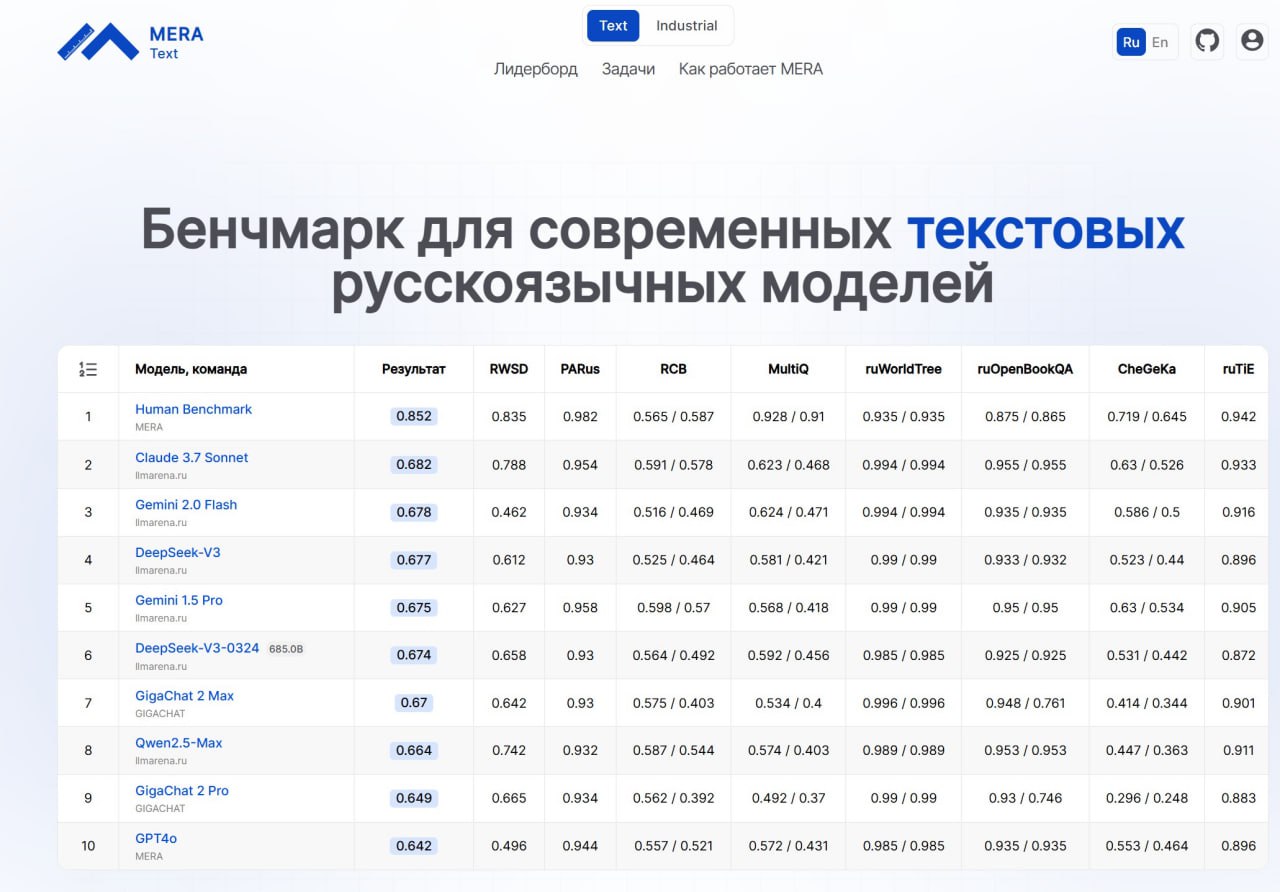Click the page headline текстовых word
1280x892 pixels.
(1046, 230)
